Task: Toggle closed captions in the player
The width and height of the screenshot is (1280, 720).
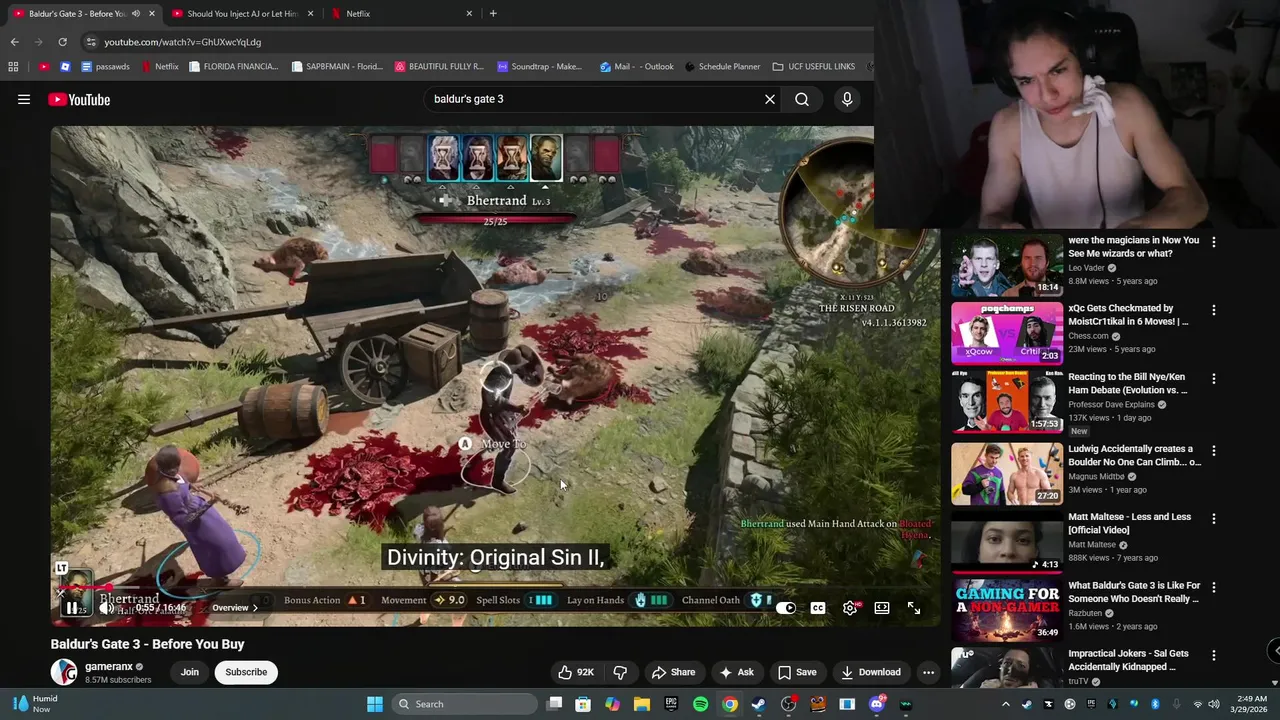Action: pyautogui.click(x=818, y=608)
